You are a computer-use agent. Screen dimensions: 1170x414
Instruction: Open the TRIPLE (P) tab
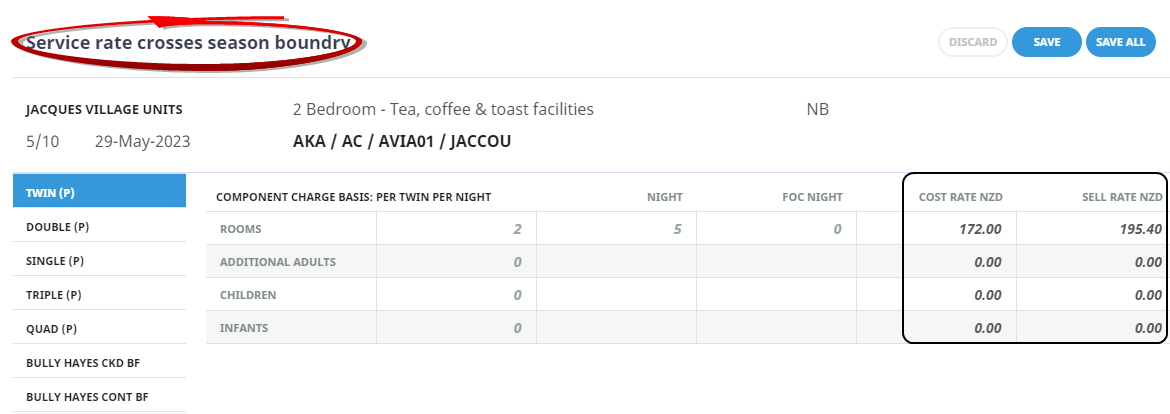[99, 294]
